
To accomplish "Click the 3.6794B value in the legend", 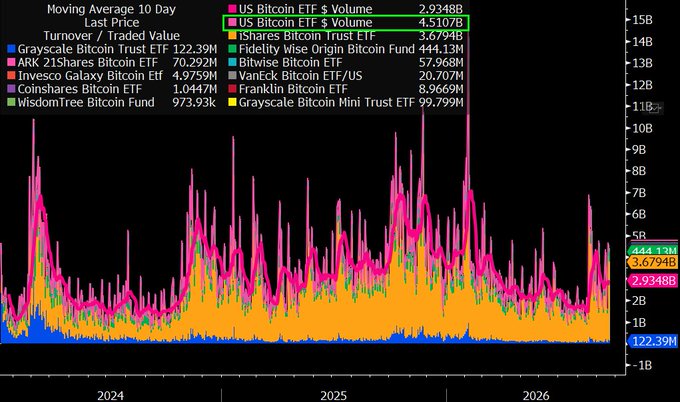I will (441, 36).
